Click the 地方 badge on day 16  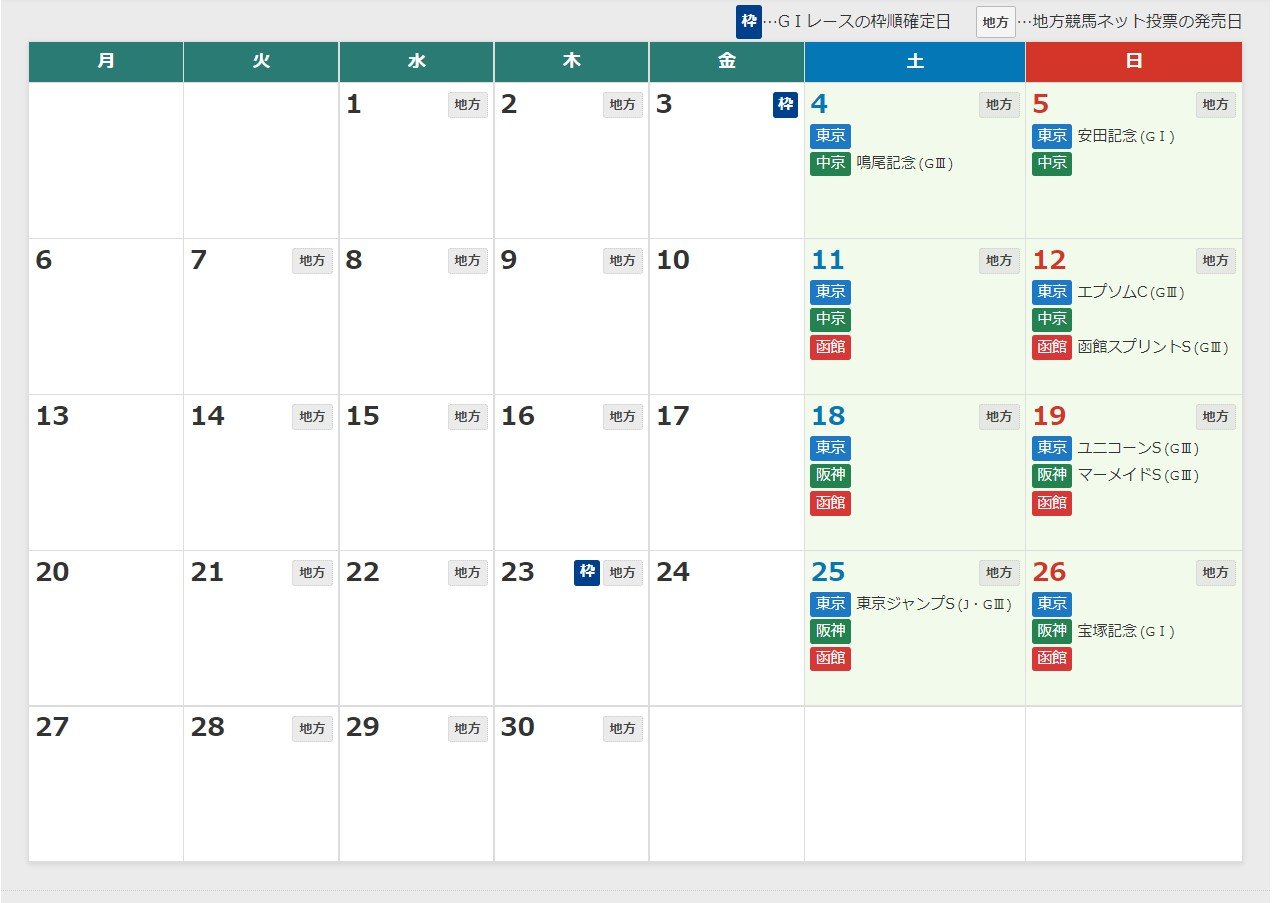coord(623,417)
